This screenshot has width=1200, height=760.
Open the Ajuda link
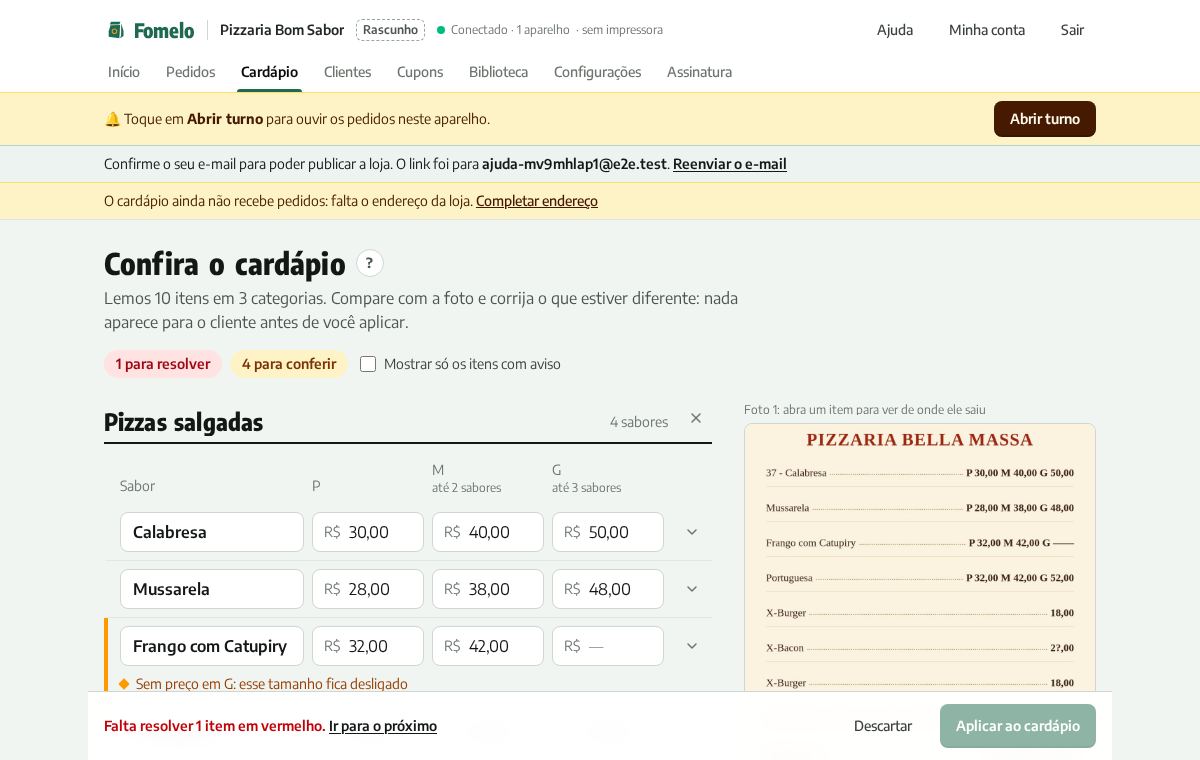895,30
